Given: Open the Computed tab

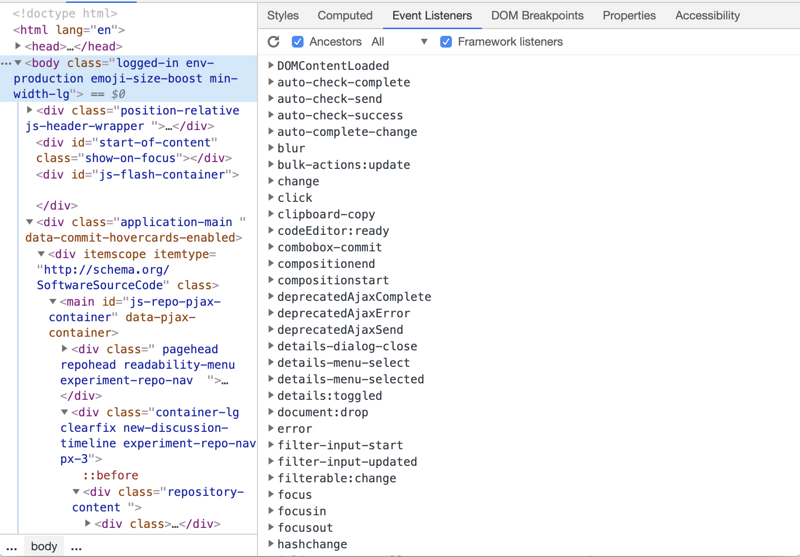Looking at the screenshot, I should 345,15.
